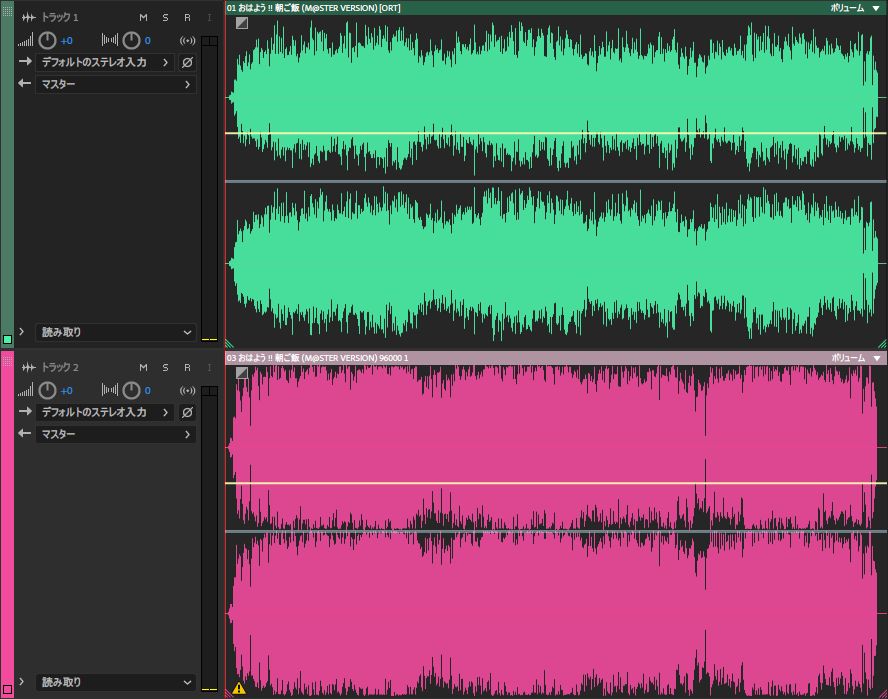The height and width of the screenshot is (699, 888).
Task: Arm Track 1 for recording with R
Action: click(187, 18)
